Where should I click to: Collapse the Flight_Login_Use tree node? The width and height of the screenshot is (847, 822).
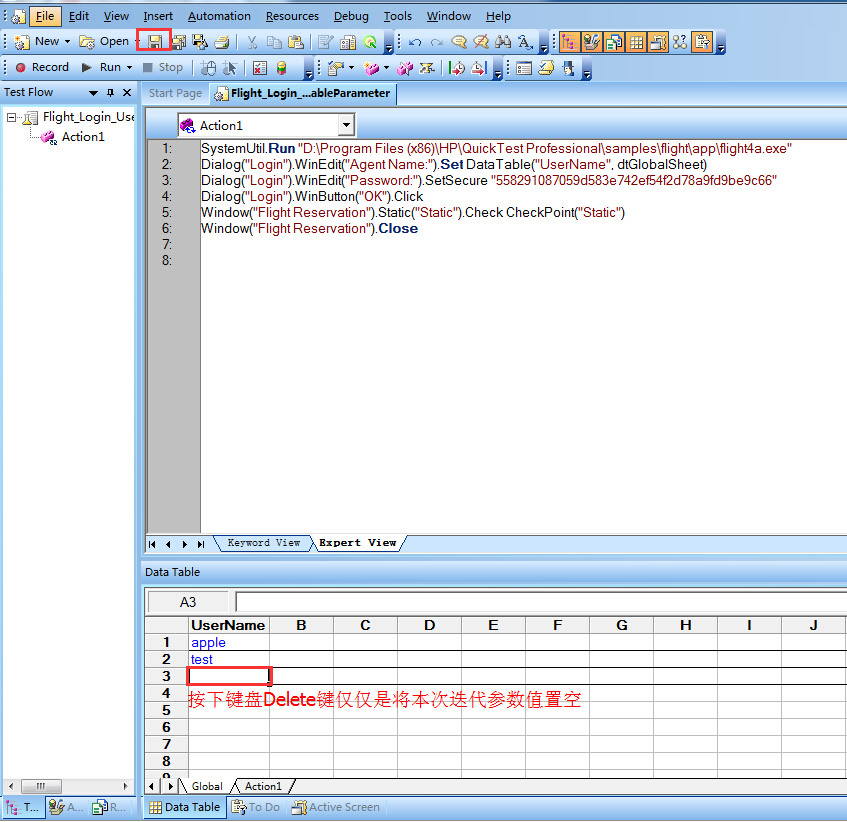tap(11, 117)
